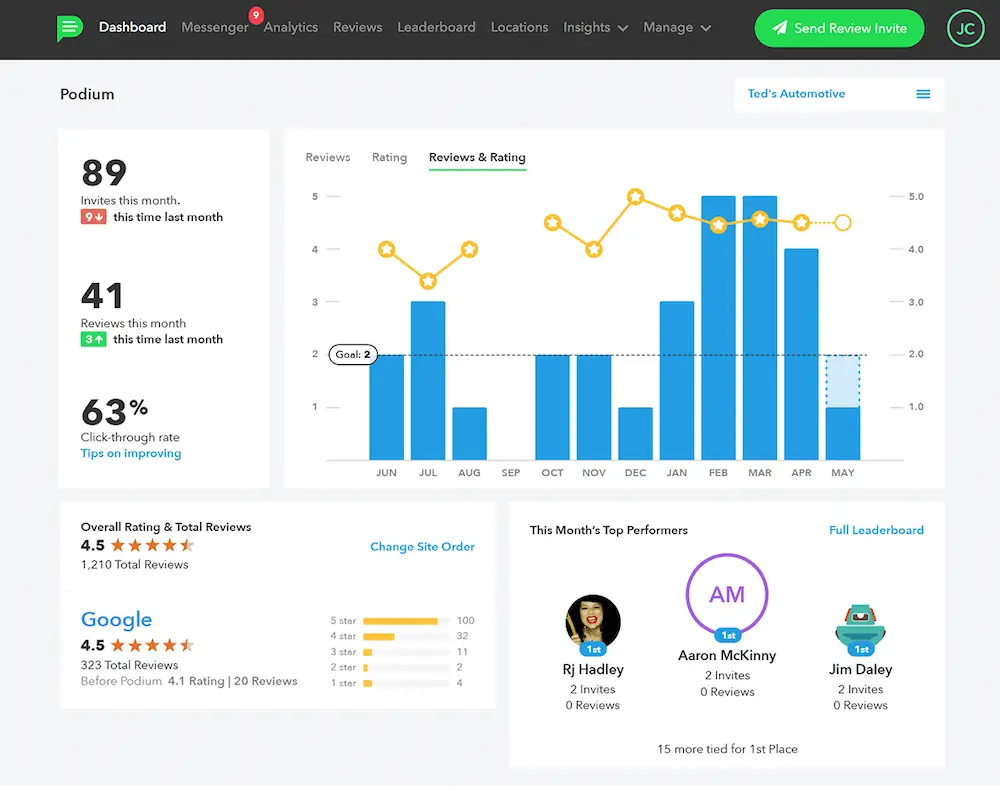The width and height of the screenshot is (1000, 786).
Task: Click the Google 4.5 star rating stars
Action: tap(152, 645)
